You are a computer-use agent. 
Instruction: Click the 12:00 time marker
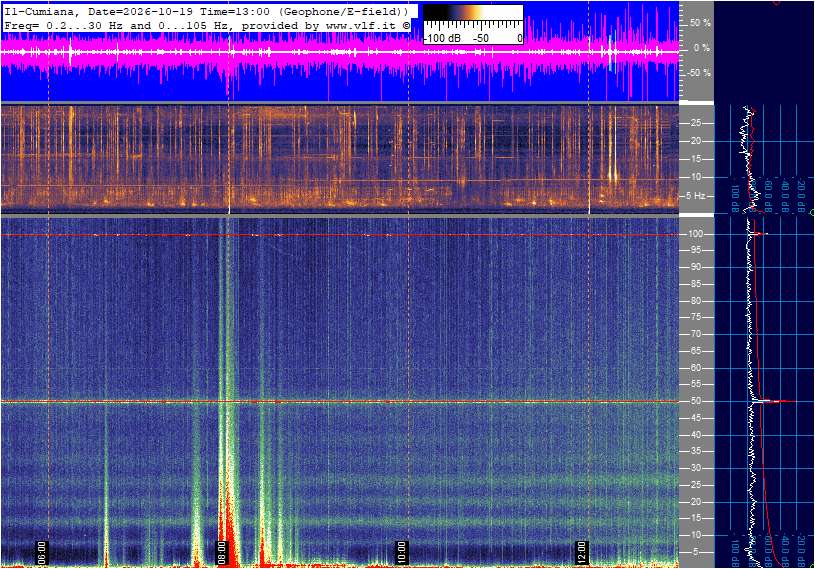point(581,553)
